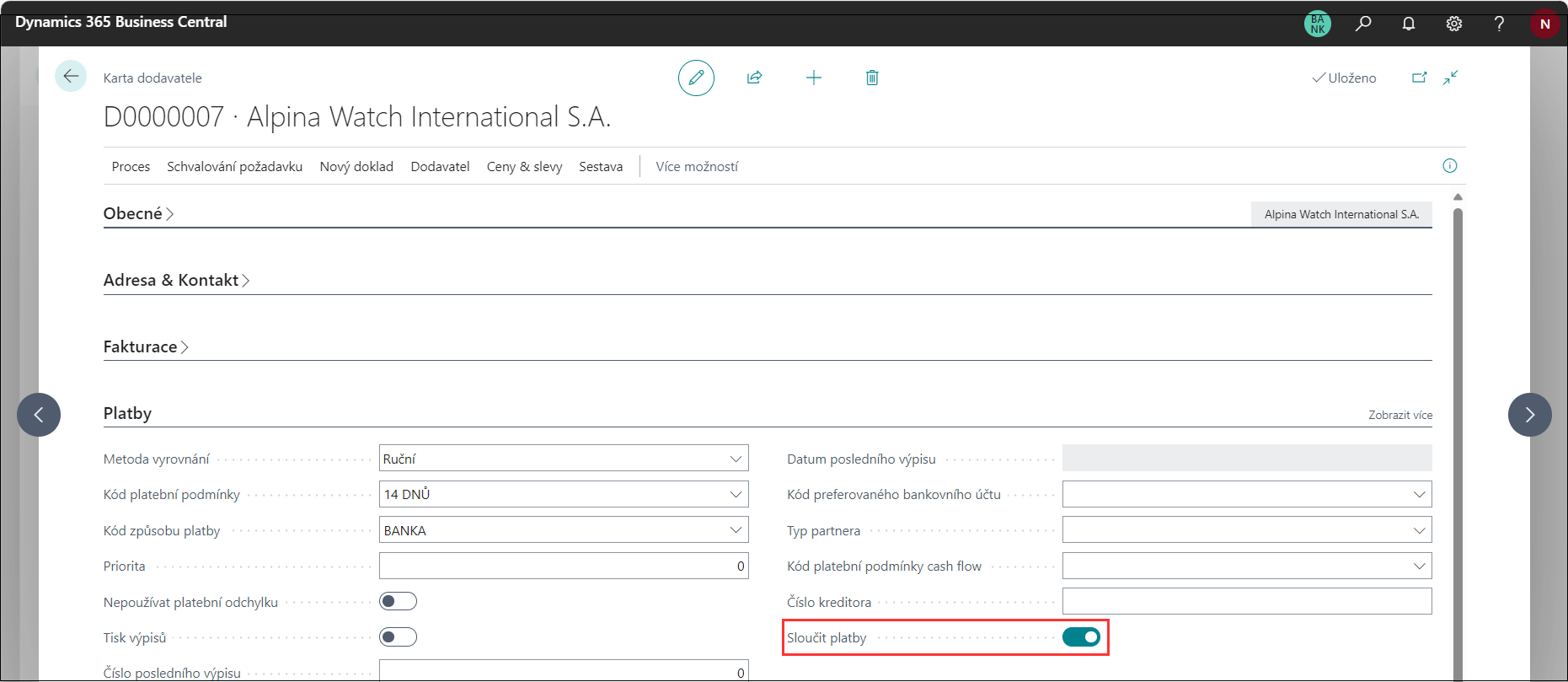Click the BANK company badge
The width and height of the screenshot is (1568, 682).
pos(1318,24)
